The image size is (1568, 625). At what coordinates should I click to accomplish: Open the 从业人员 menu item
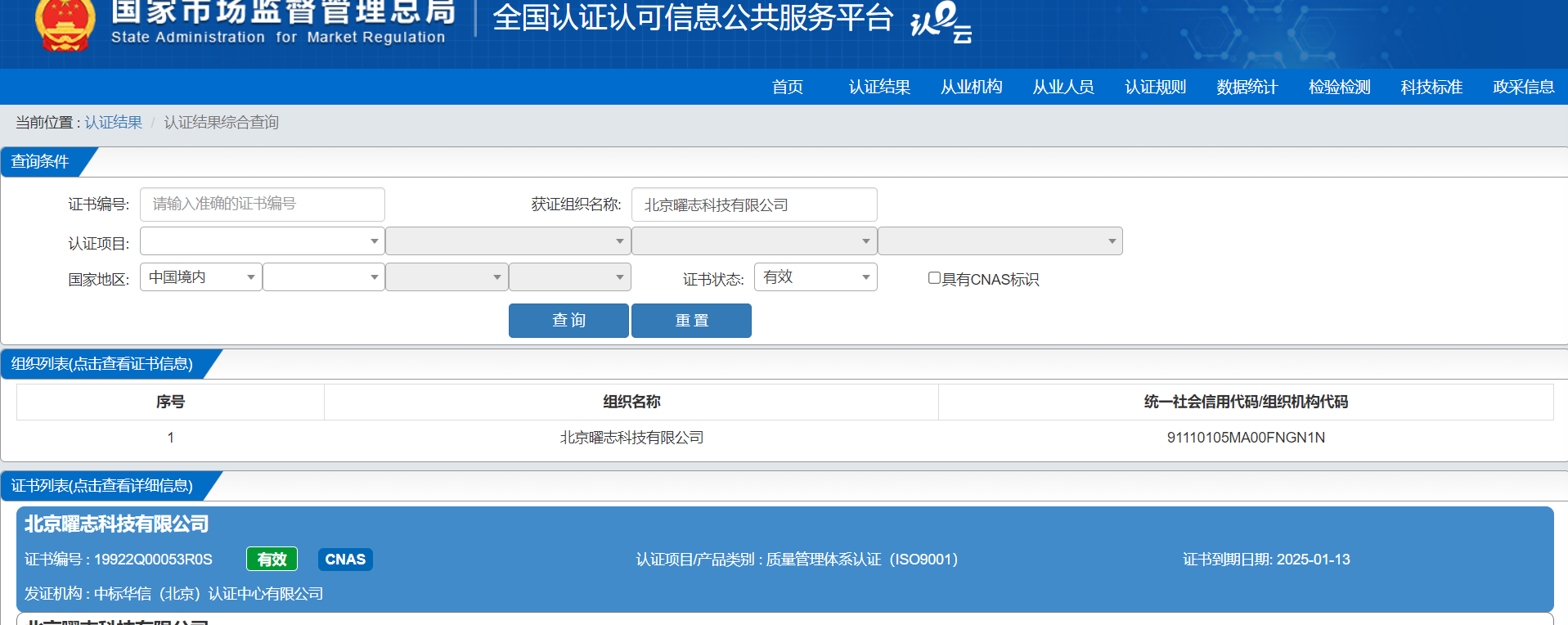point(1063,87)
